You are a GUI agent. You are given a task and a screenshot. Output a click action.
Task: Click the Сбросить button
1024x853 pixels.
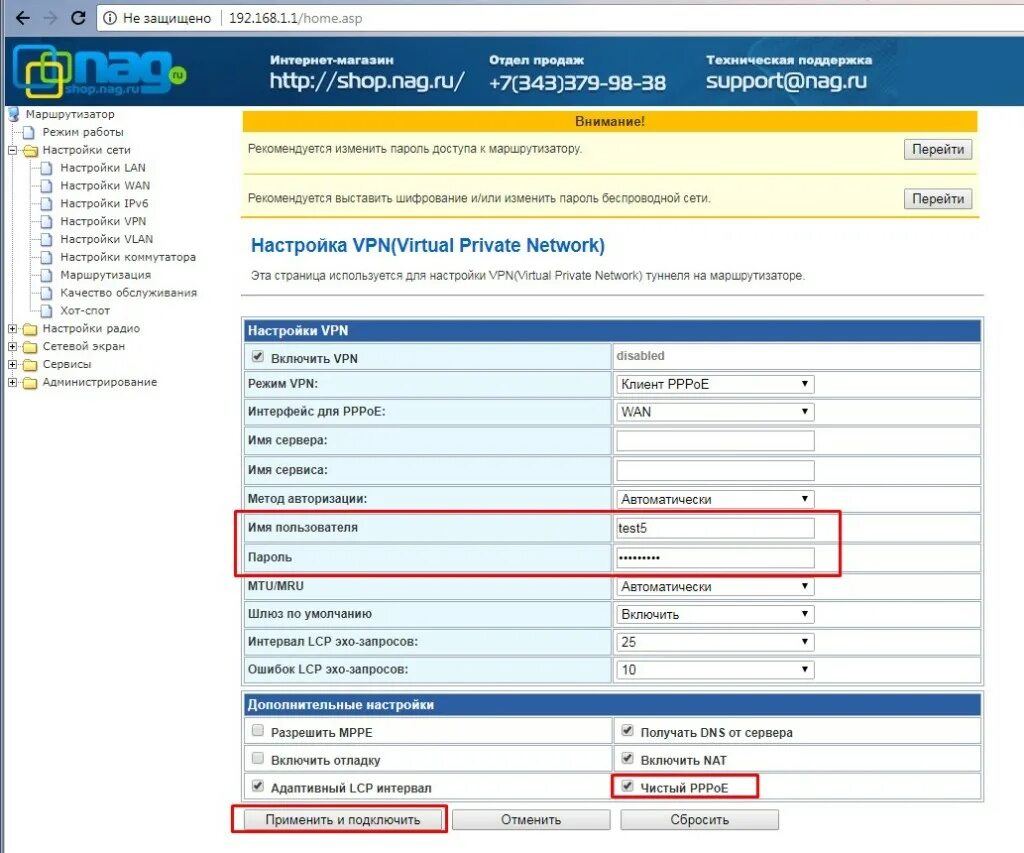pyautogui.click(x=699, y=820)
